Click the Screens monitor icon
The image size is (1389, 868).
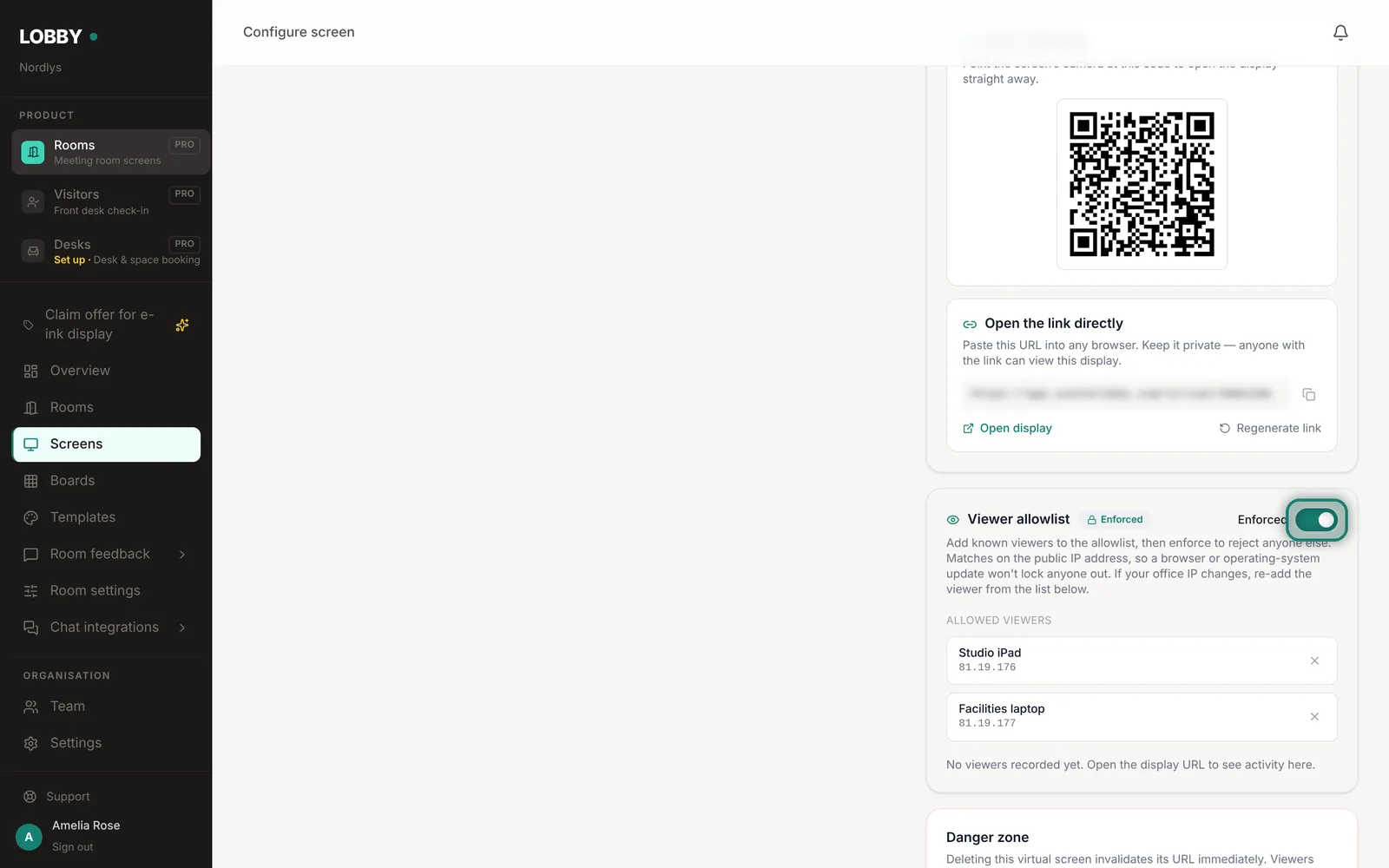(31, 444)
